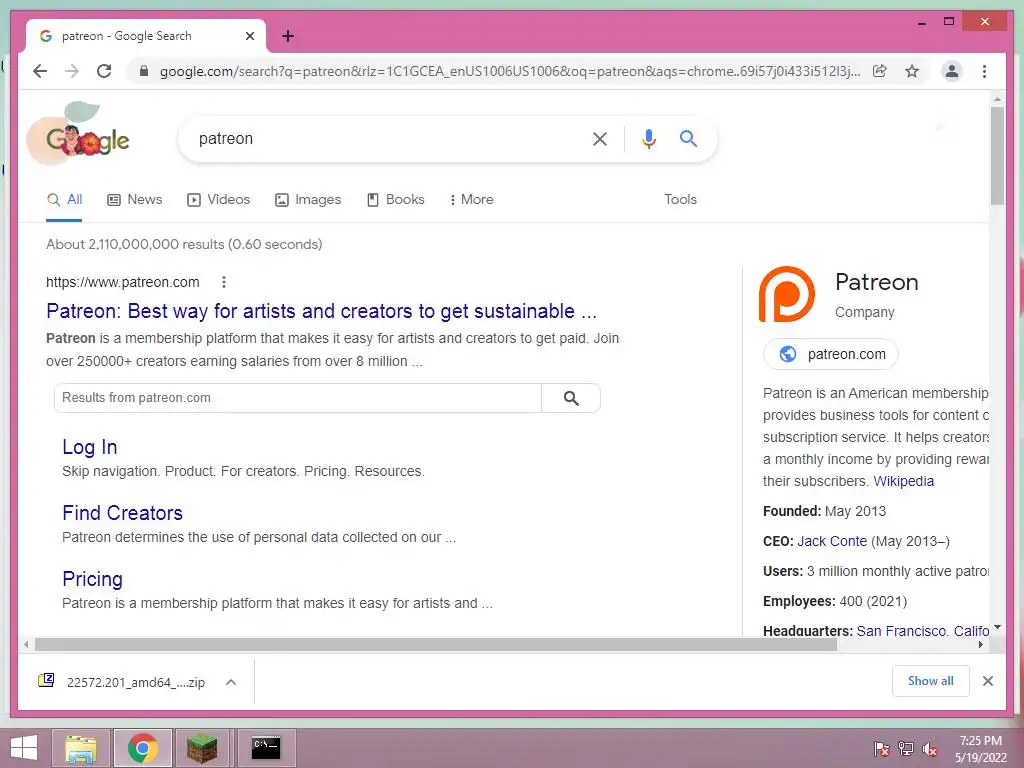
Task: Open the Wikipedia link in the description
Action: click(903, 481)
